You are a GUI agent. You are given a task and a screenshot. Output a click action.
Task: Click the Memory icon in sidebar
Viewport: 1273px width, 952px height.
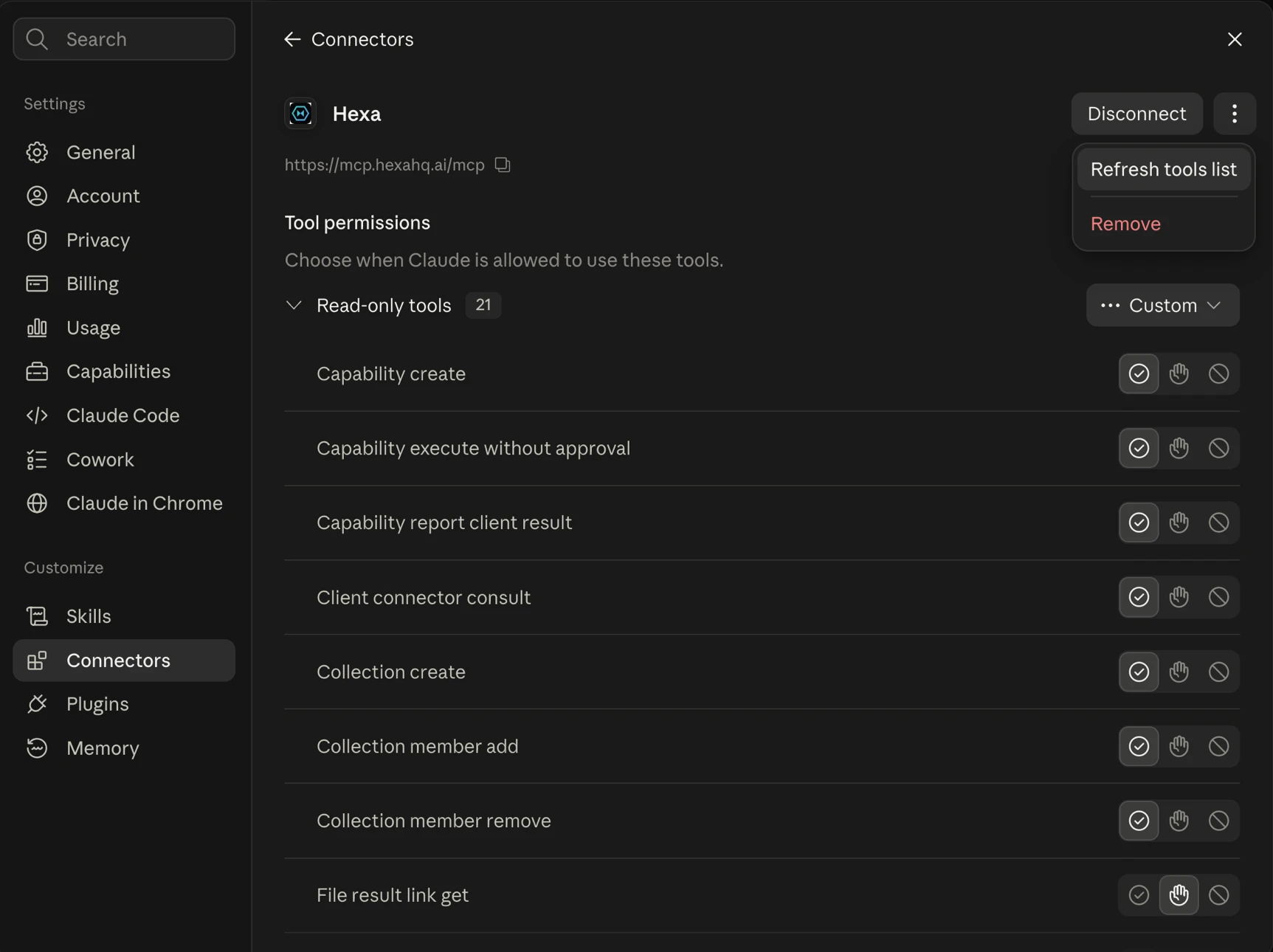click(37, 748)
